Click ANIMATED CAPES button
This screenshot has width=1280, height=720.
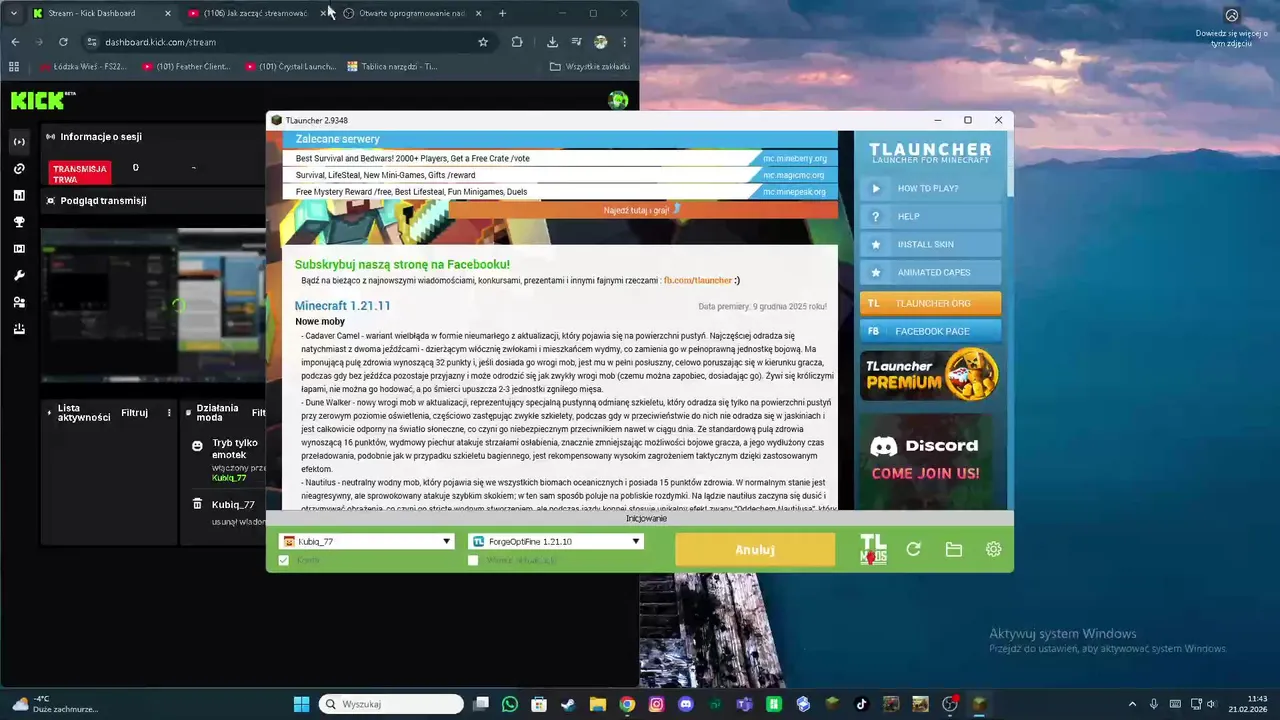tap(930, 272)
